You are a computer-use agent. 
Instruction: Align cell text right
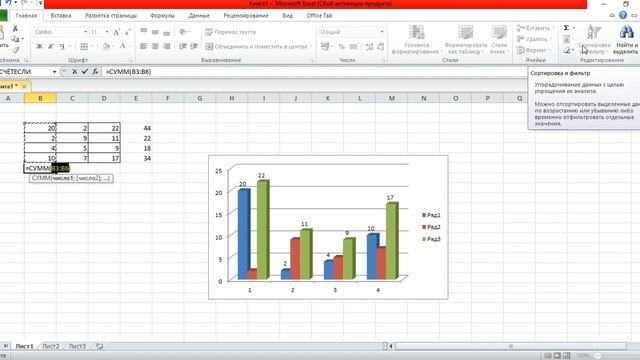click(167, 47)
